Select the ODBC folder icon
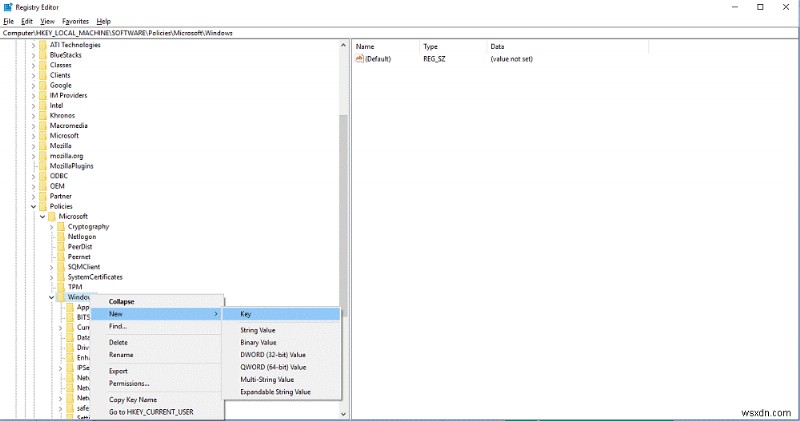The height and width of the screenshot is (421, 800). [x=43, y=176]
